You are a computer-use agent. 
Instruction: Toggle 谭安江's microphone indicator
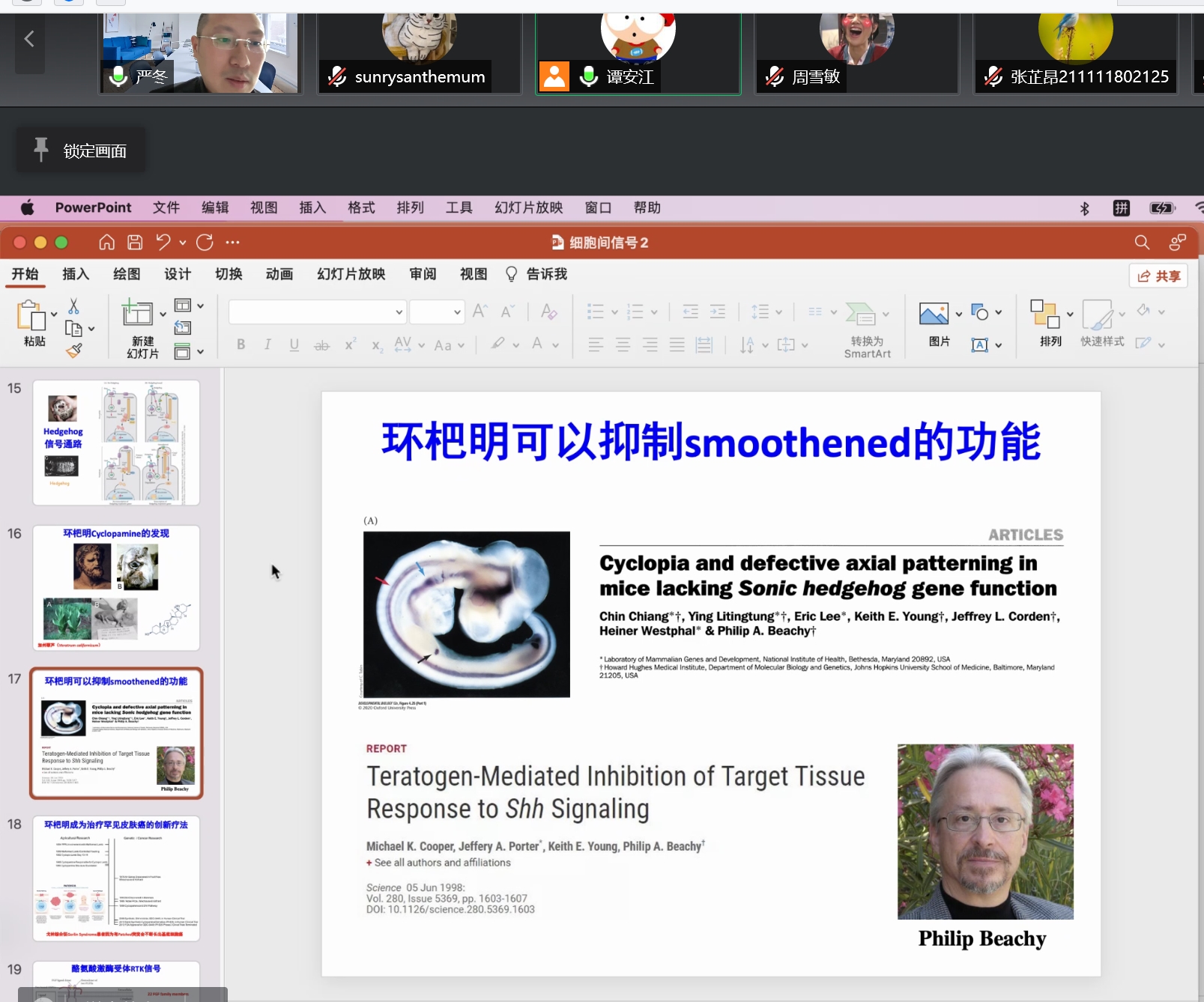coord(589,76)
